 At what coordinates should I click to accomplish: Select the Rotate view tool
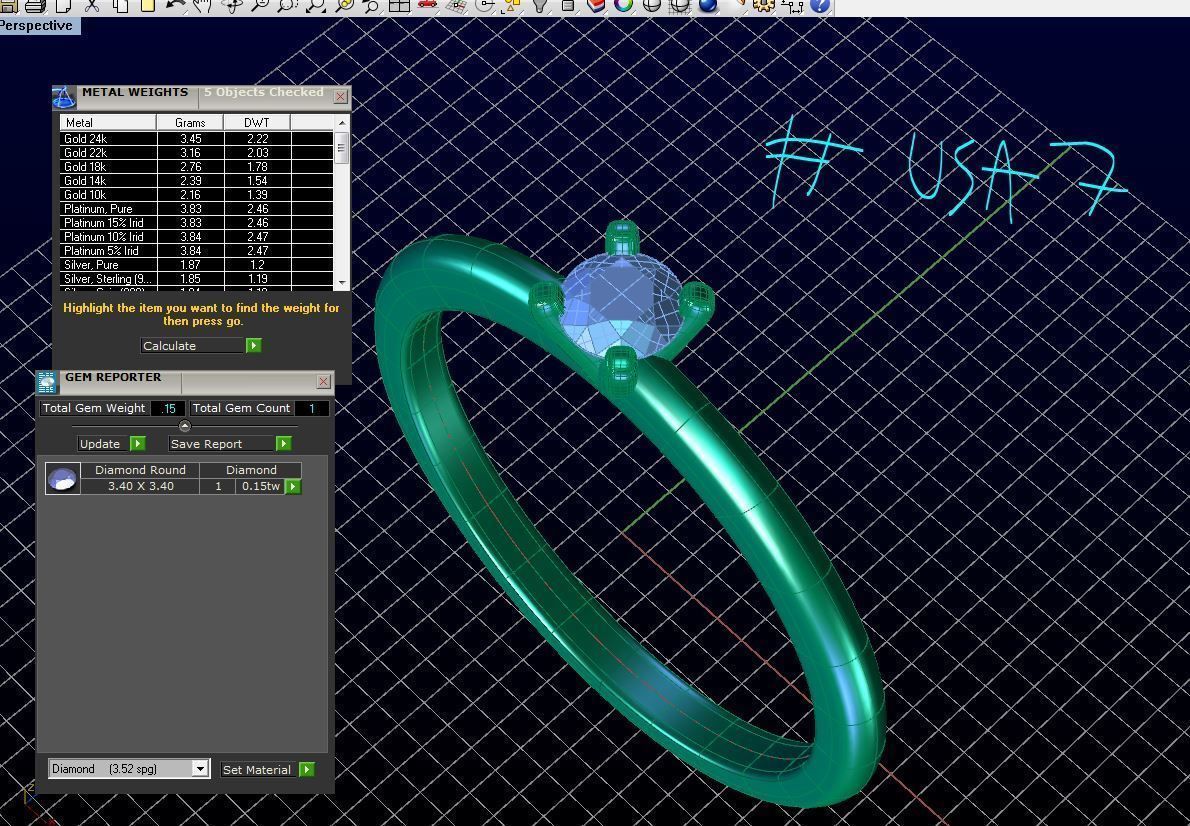[233, 5]
